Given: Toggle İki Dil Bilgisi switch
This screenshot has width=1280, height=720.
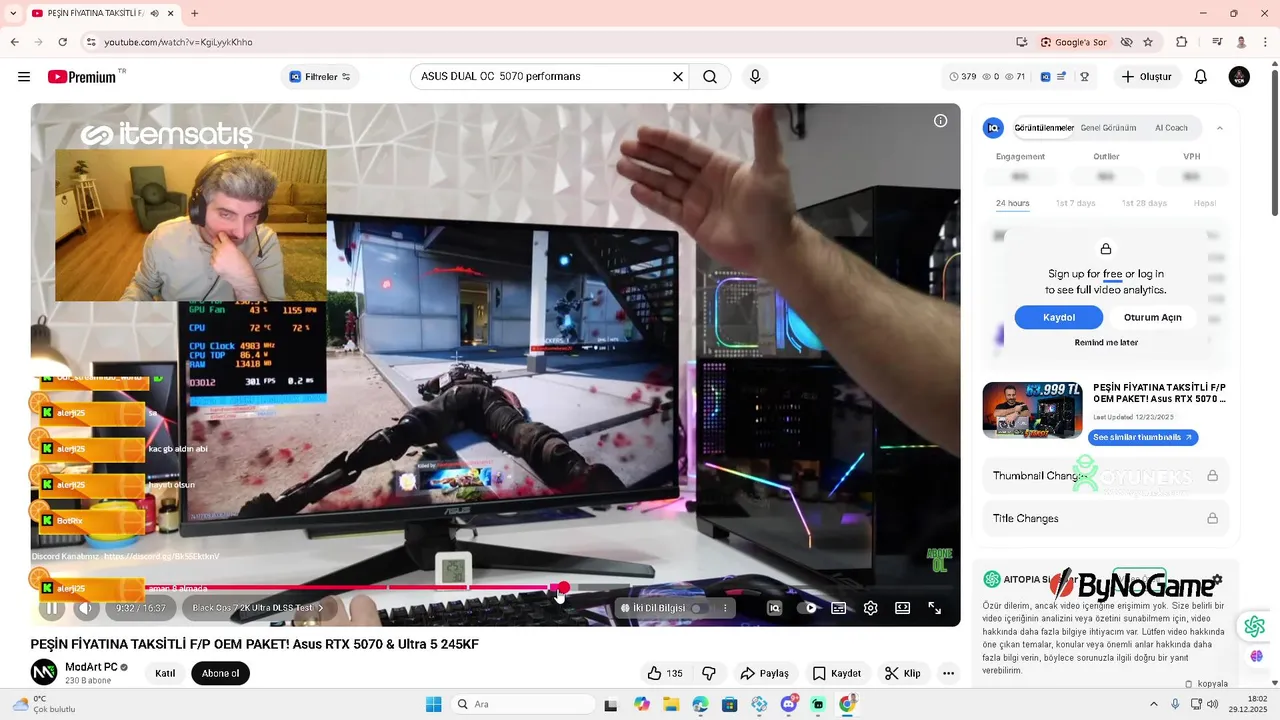Looking at the screenshot, I should (699, 608).
